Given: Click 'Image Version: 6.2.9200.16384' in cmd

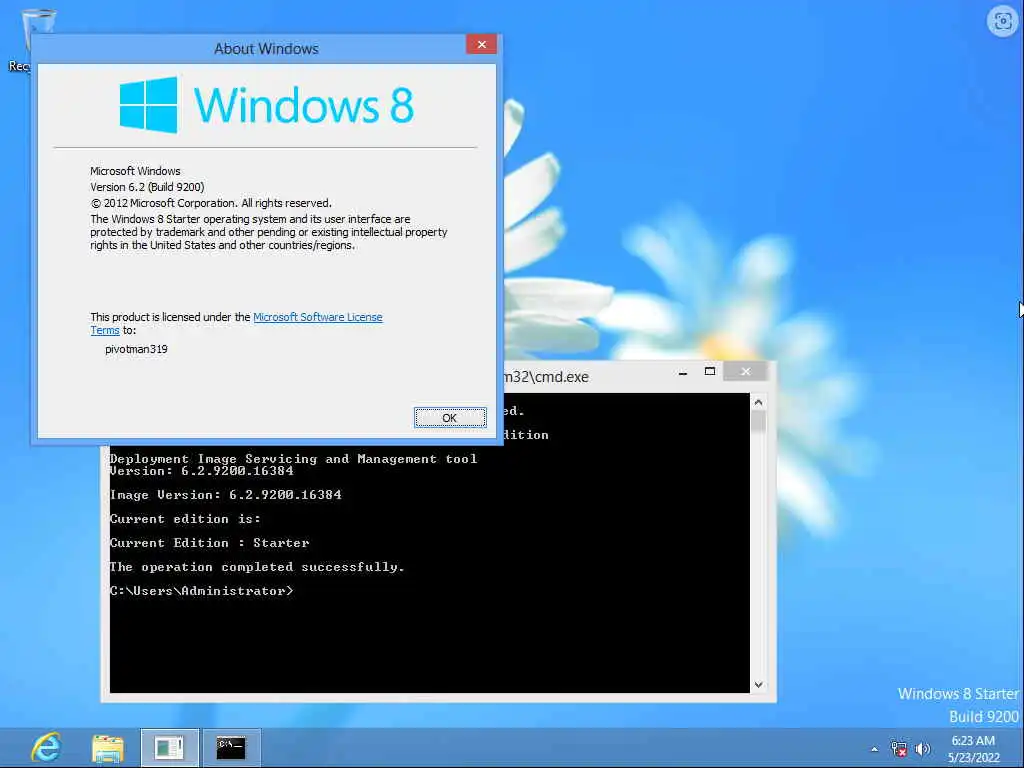Looking at the screenshot, I should click(x=226, y=495).
